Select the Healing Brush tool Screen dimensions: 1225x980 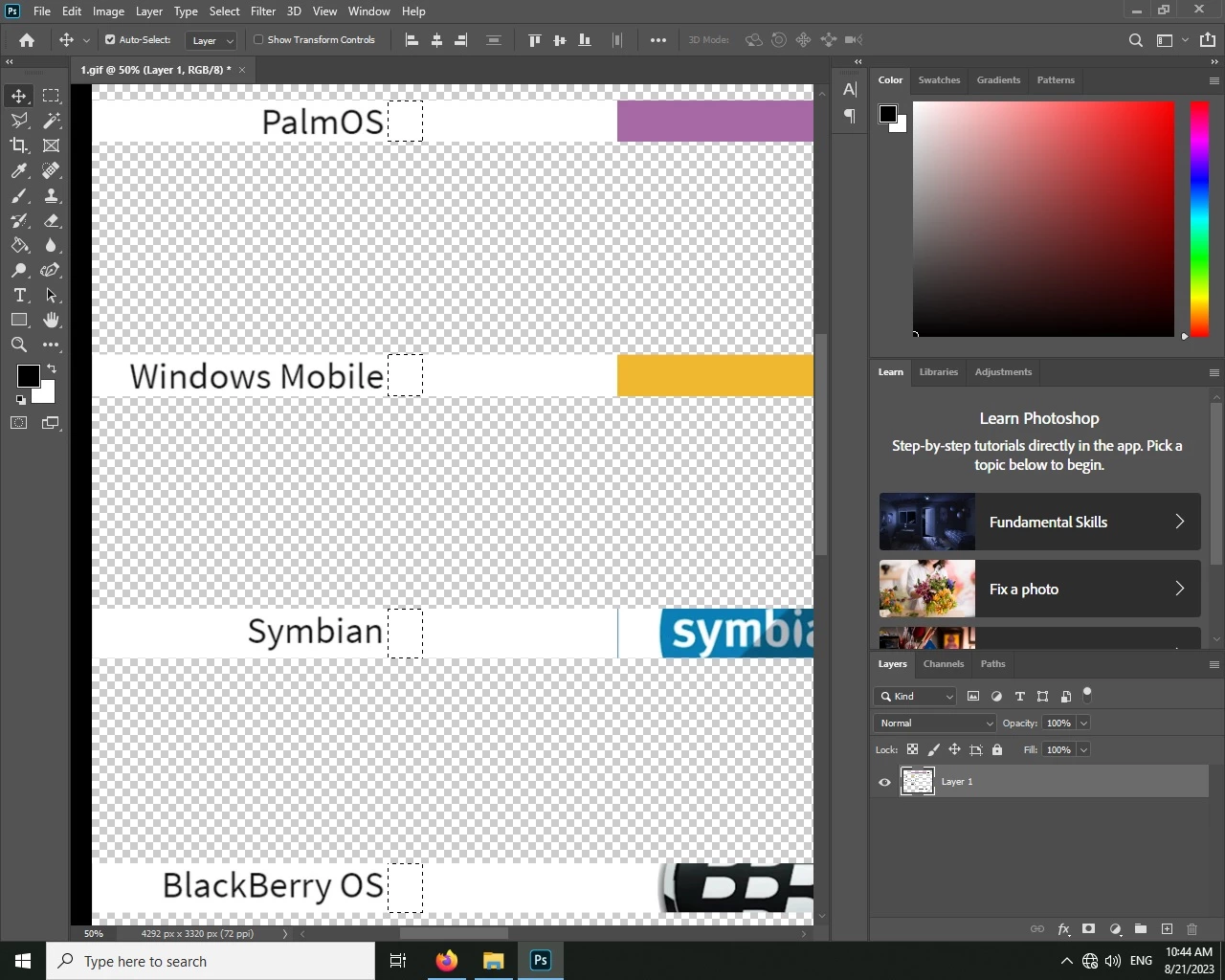[x=51, y=170]
